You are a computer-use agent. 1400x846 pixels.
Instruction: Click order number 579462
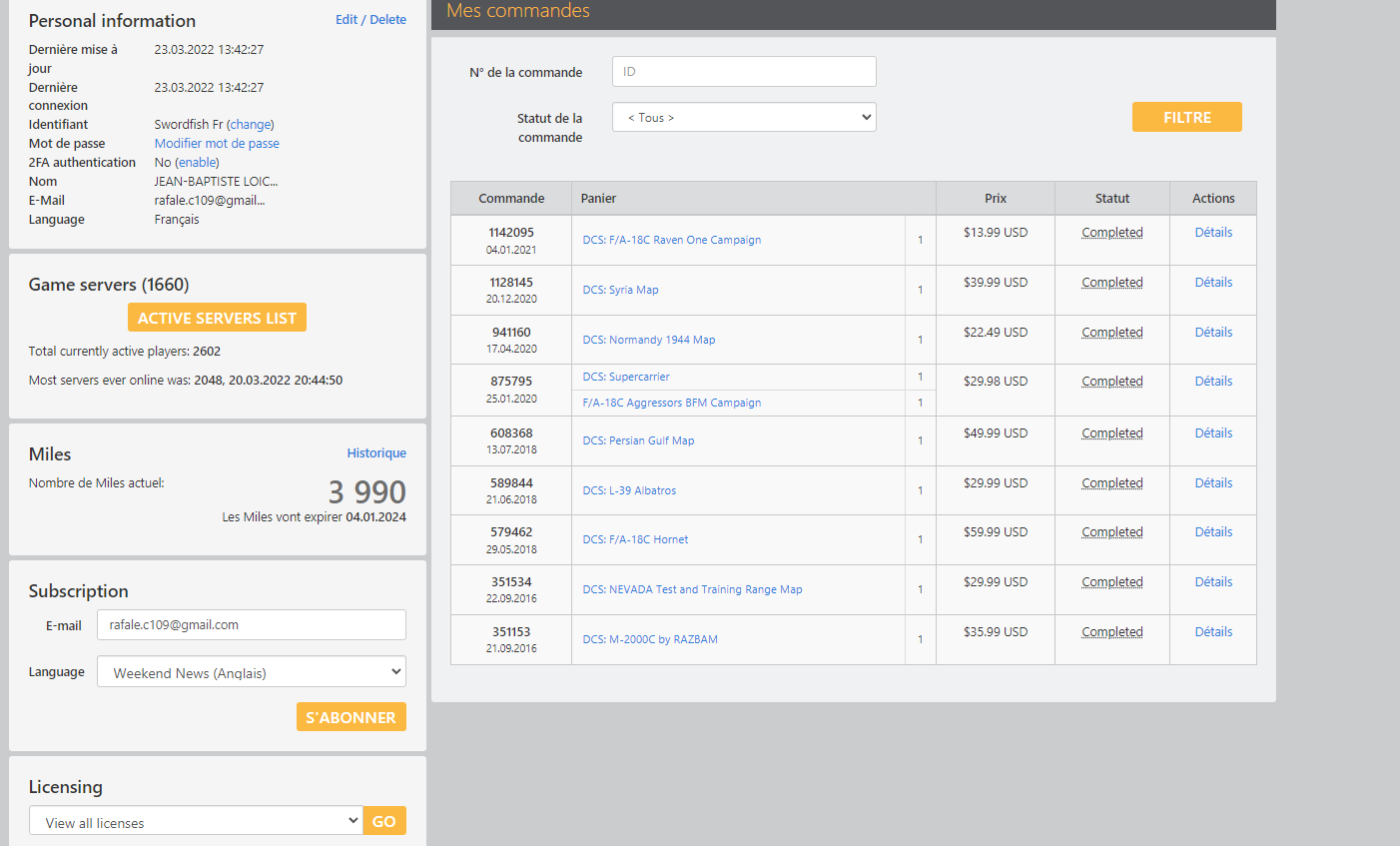pos(511,532)
